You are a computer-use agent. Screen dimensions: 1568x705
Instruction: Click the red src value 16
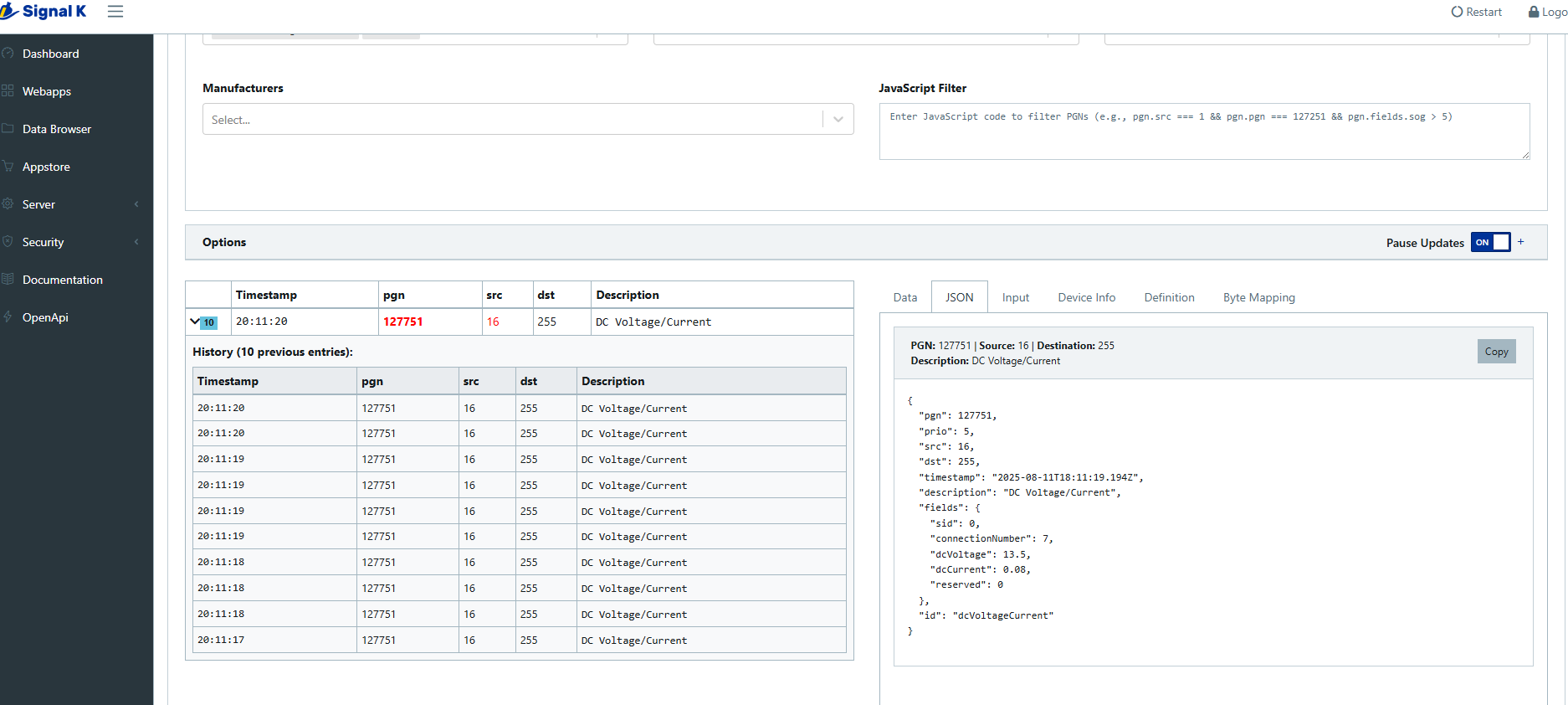point(493,322)
